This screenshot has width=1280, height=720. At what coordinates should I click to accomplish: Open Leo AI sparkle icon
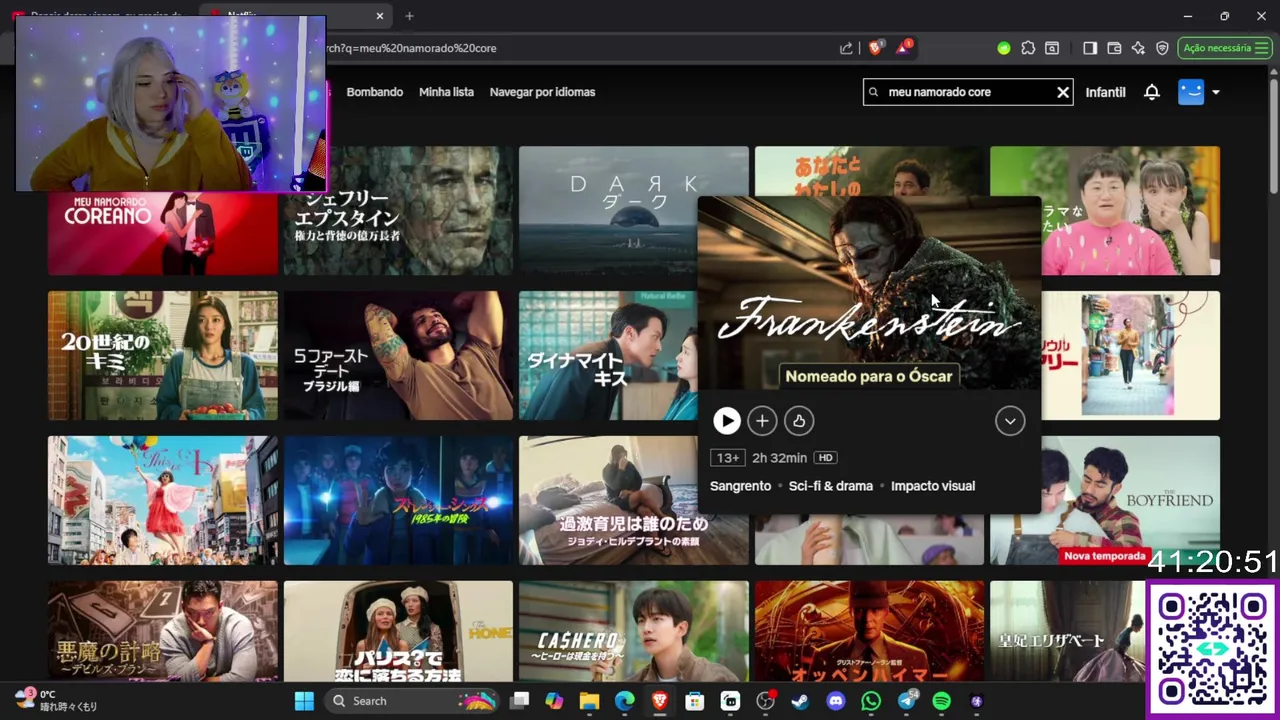[1138, 48]
